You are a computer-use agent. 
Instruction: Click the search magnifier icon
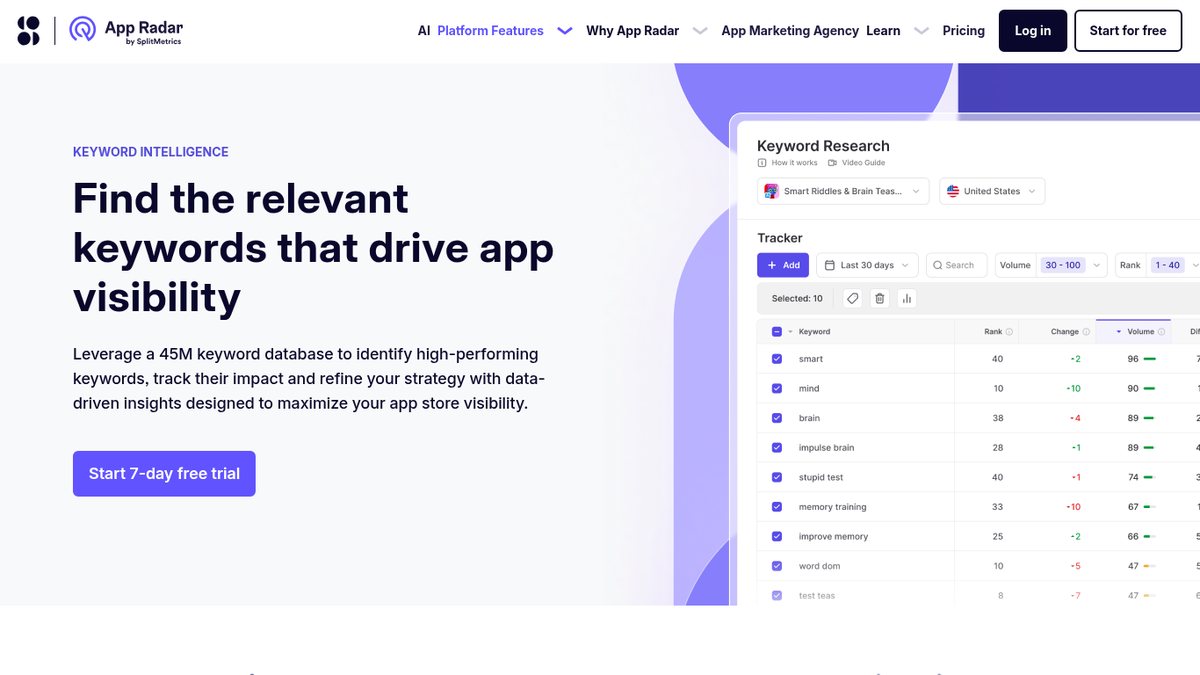click(x=937, y=265)
